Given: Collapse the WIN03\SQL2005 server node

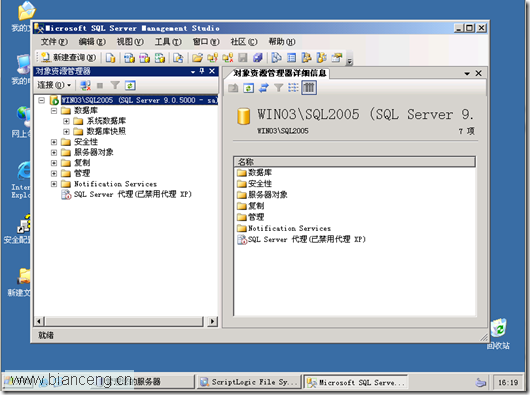Looking at the screenshot, I should tap(42, 100).
